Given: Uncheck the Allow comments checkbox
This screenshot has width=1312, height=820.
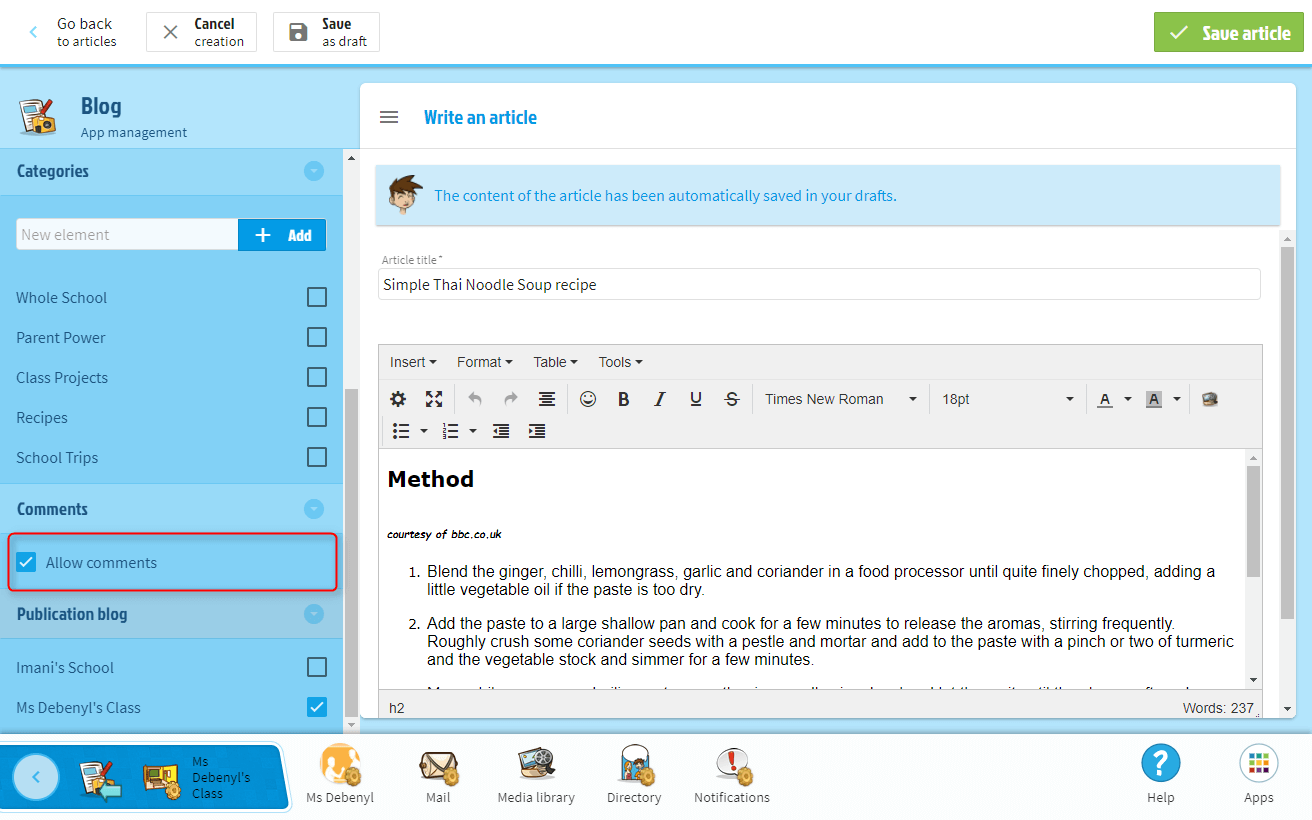Looking at the screenshot, I should click(27, 562).
